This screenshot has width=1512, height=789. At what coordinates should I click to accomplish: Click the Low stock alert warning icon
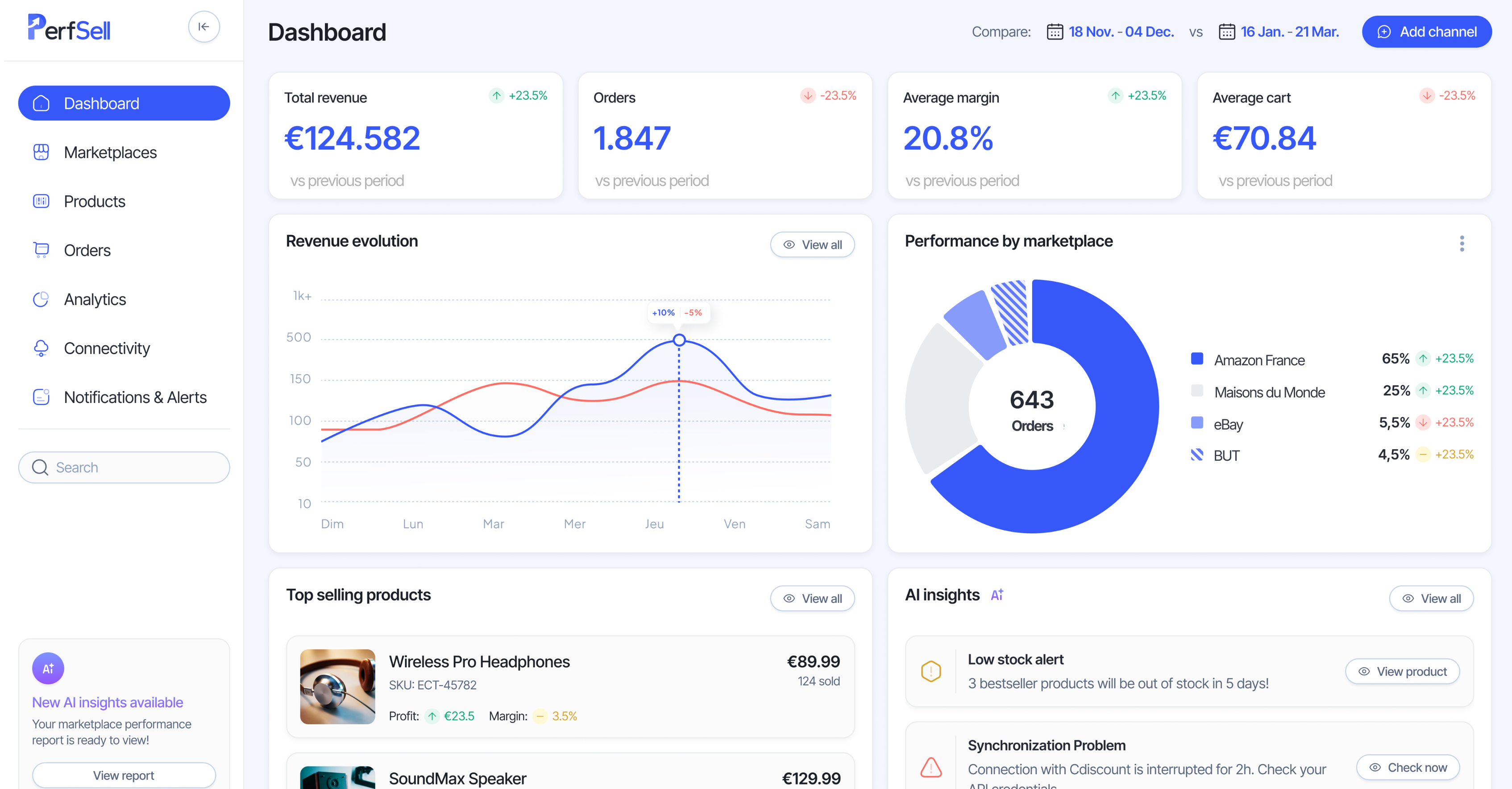pyautogui.click(x=931, y=671)
